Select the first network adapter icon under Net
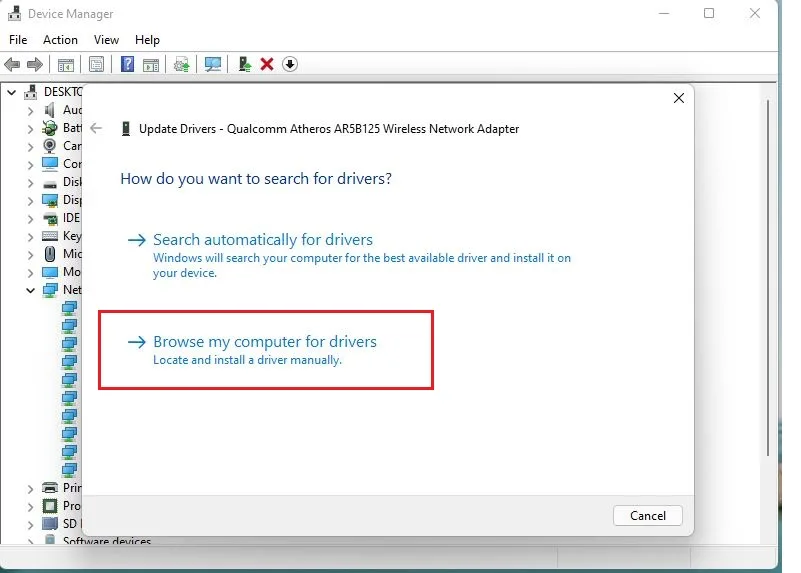 69,308
